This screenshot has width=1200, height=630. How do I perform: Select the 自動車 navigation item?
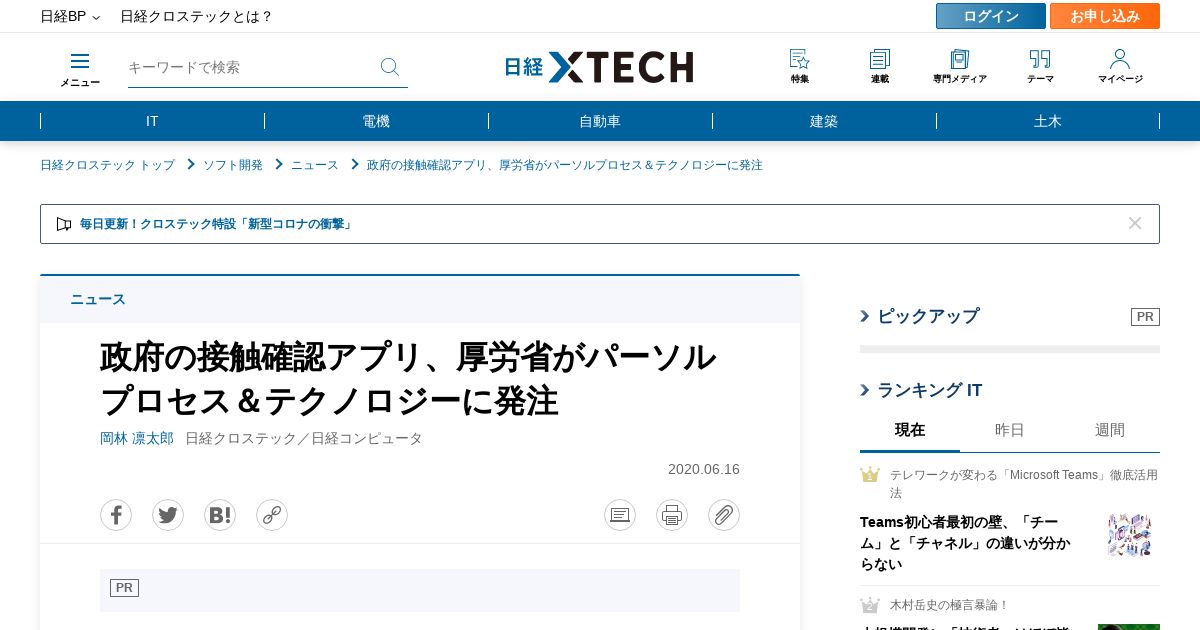click(x=600, y=121)
